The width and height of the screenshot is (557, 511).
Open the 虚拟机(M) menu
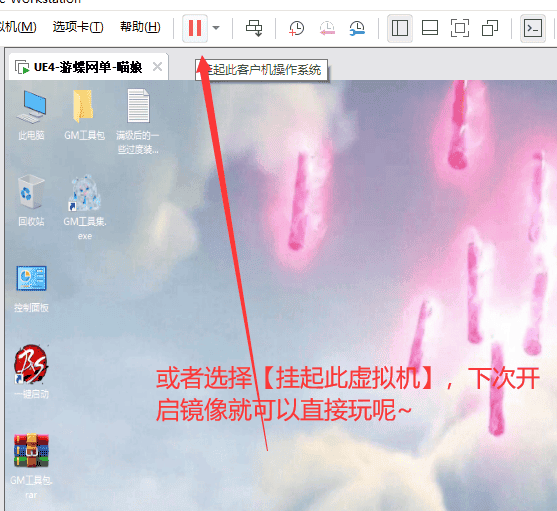18,27
